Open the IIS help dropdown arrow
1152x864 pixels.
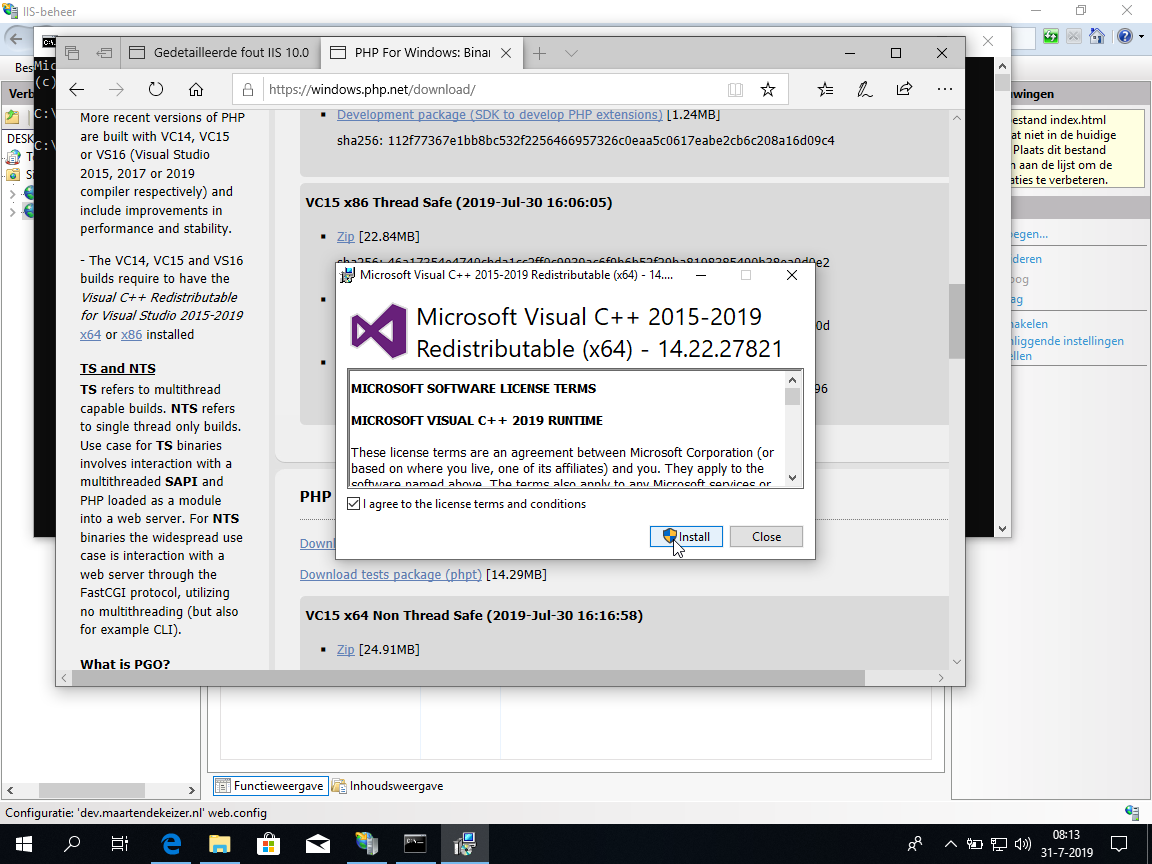1141,36
